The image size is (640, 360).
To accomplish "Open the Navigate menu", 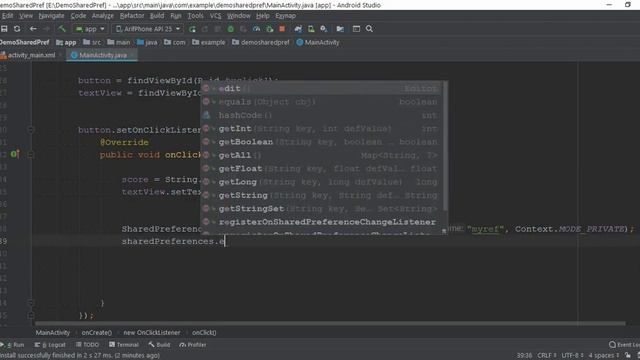I will point(51,16).
